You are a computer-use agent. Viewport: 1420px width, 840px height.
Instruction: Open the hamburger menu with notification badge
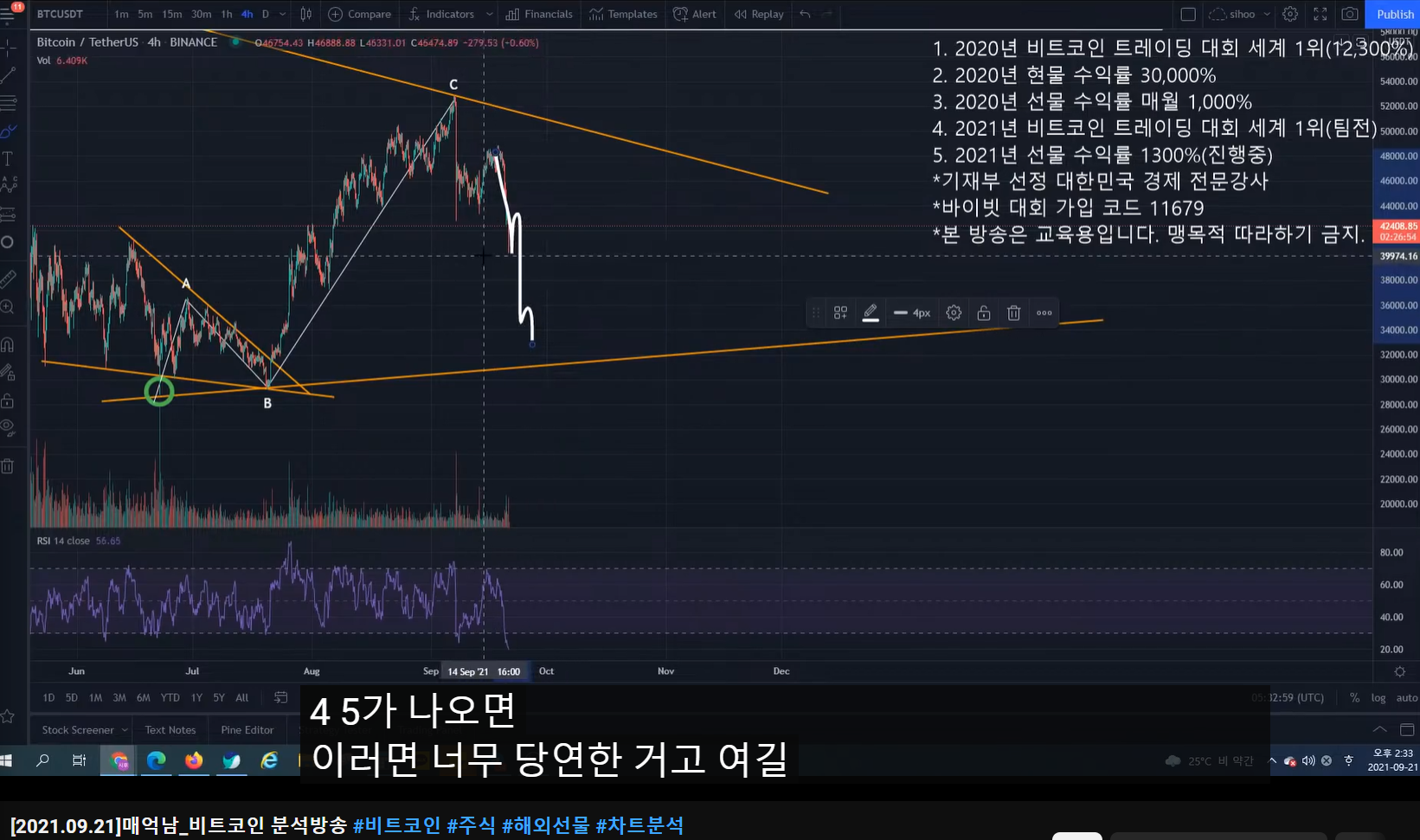click(x=9, y=14)
